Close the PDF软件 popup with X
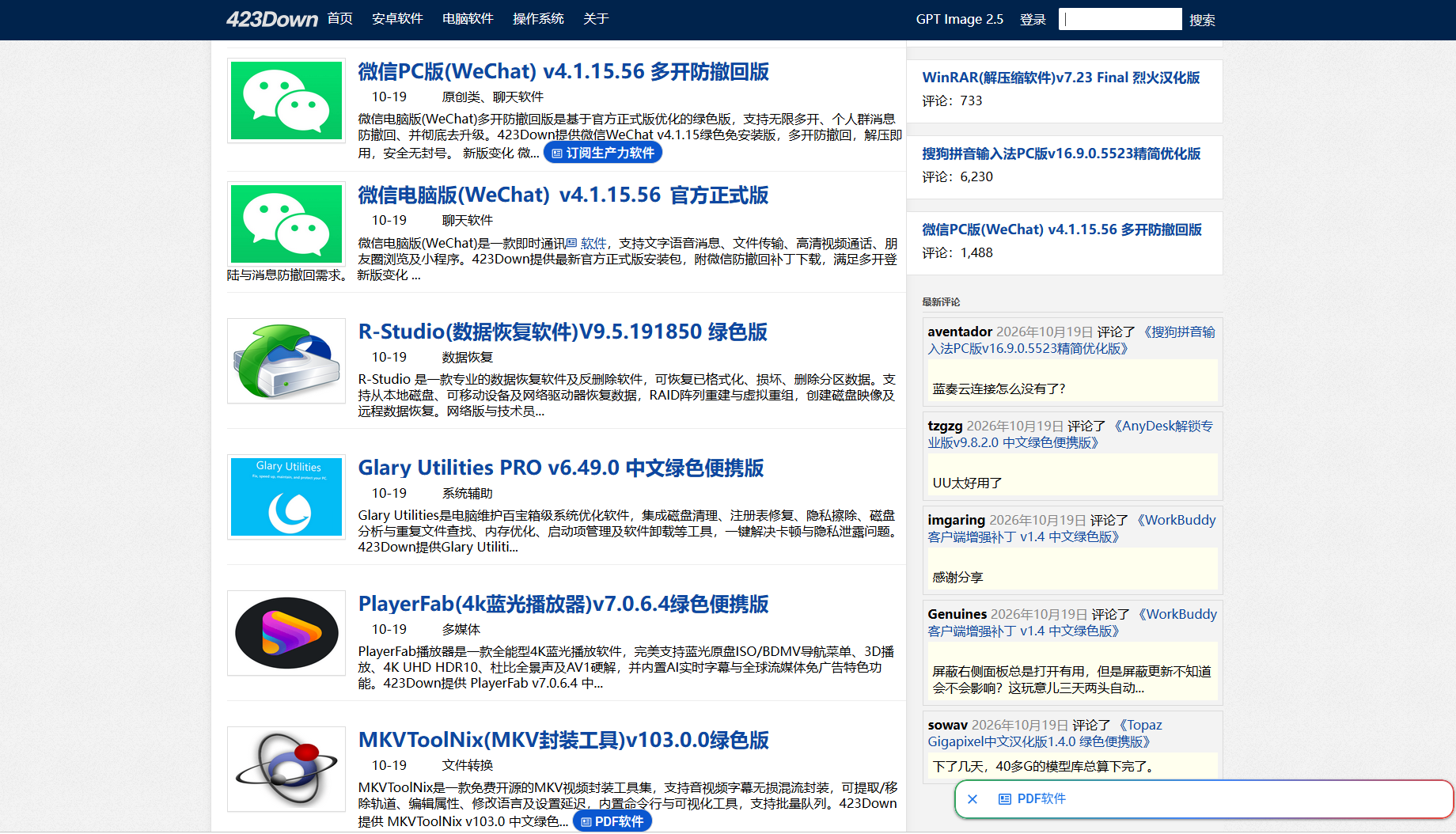1456x834 pixels. point(973,799)
